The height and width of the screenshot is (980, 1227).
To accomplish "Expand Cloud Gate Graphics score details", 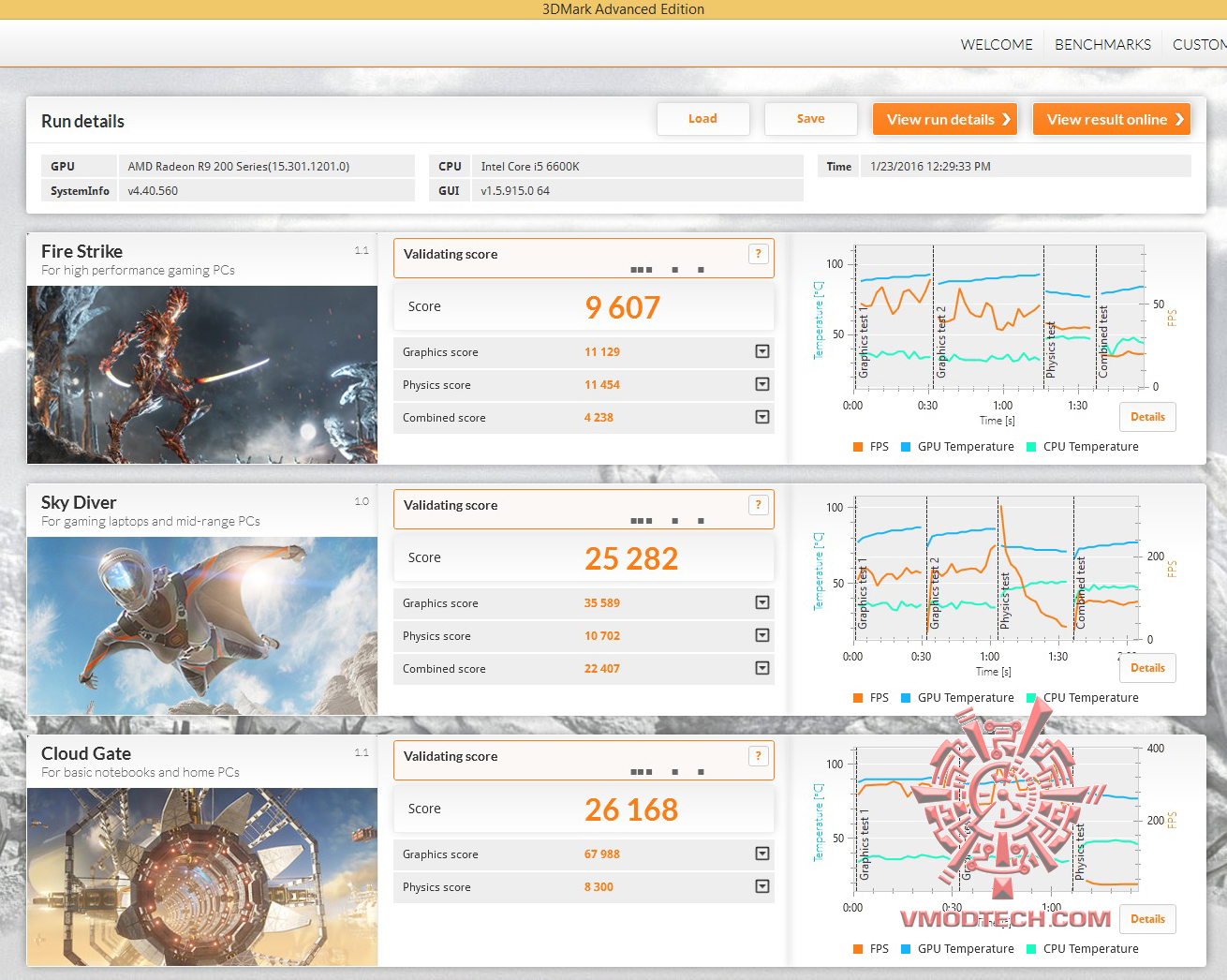I will (x=762, y=854).
